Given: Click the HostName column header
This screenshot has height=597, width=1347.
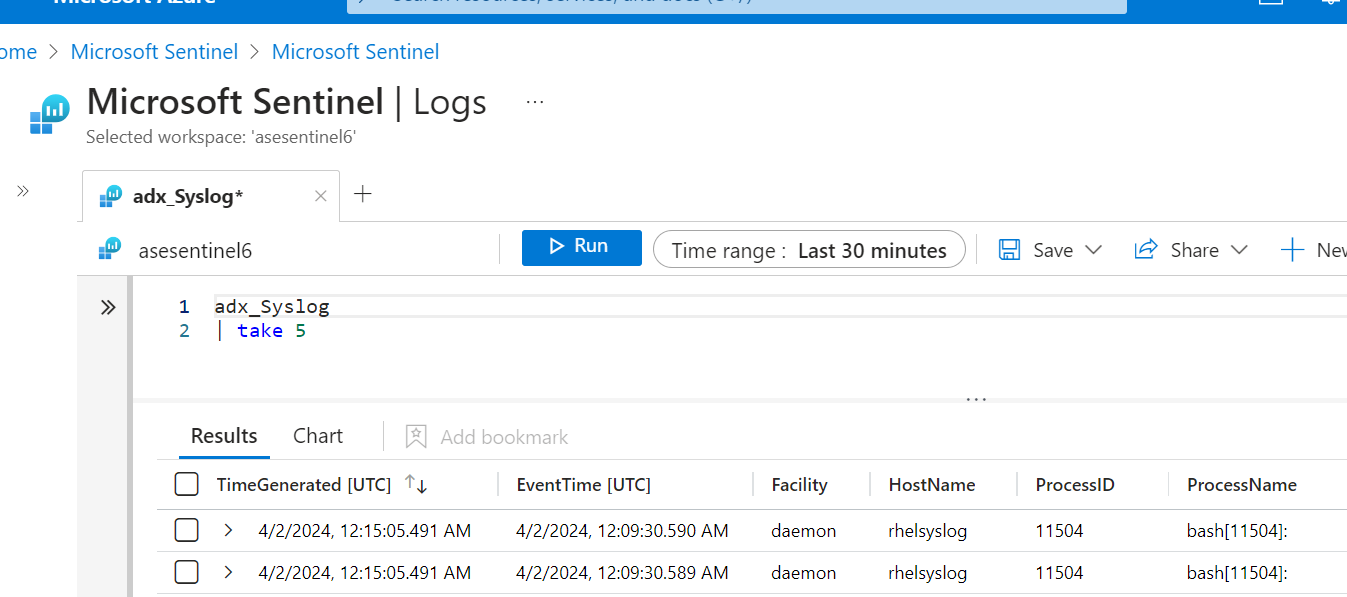Looking at the screenshot, I should 932,485.
